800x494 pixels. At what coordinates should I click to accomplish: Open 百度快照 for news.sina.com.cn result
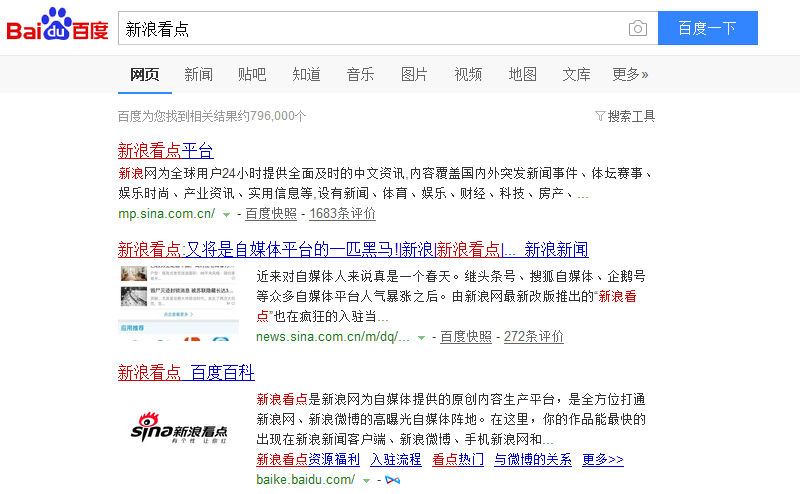coord(466,337)
